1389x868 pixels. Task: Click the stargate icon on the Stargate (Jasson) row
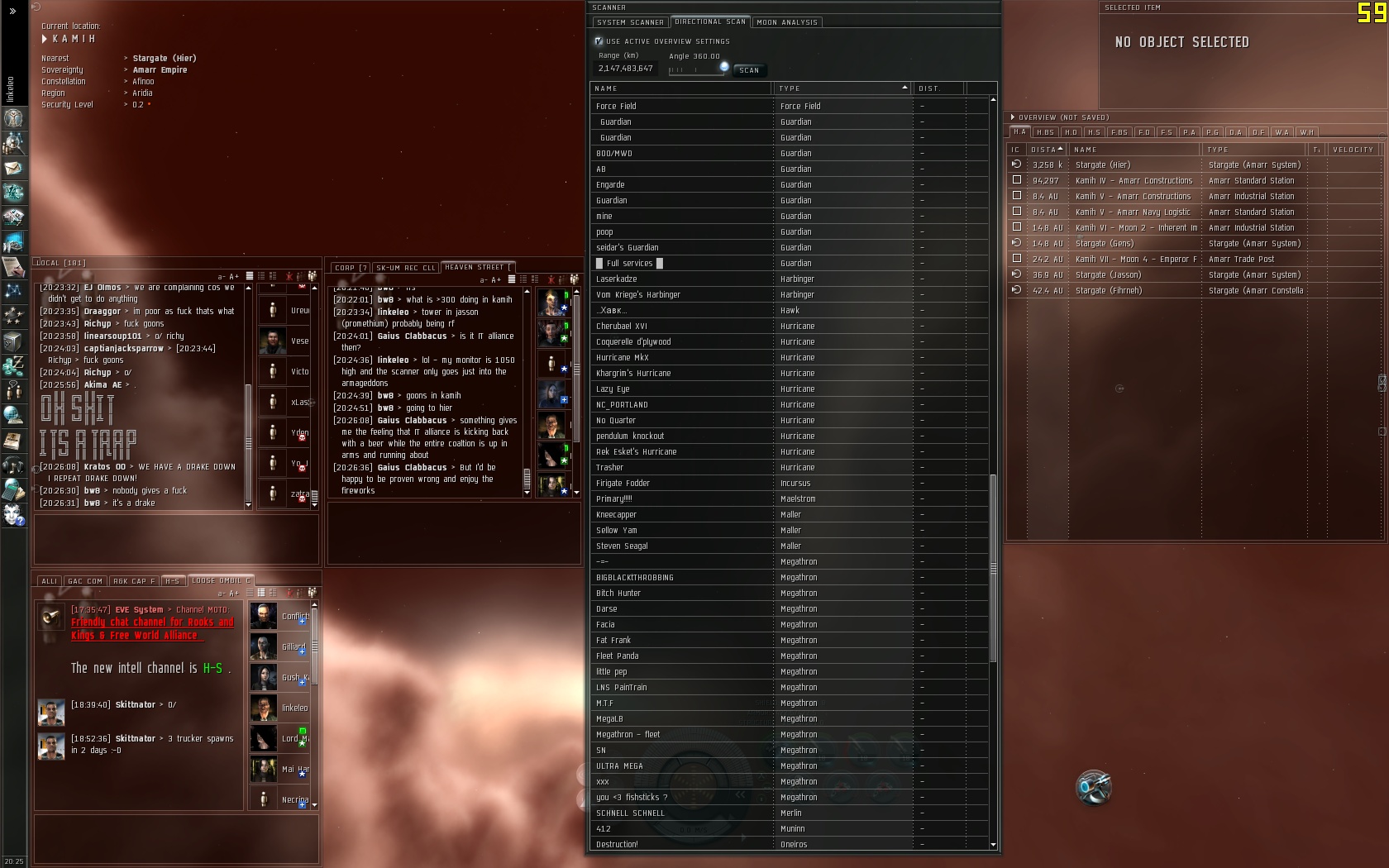pos(1016,274)
